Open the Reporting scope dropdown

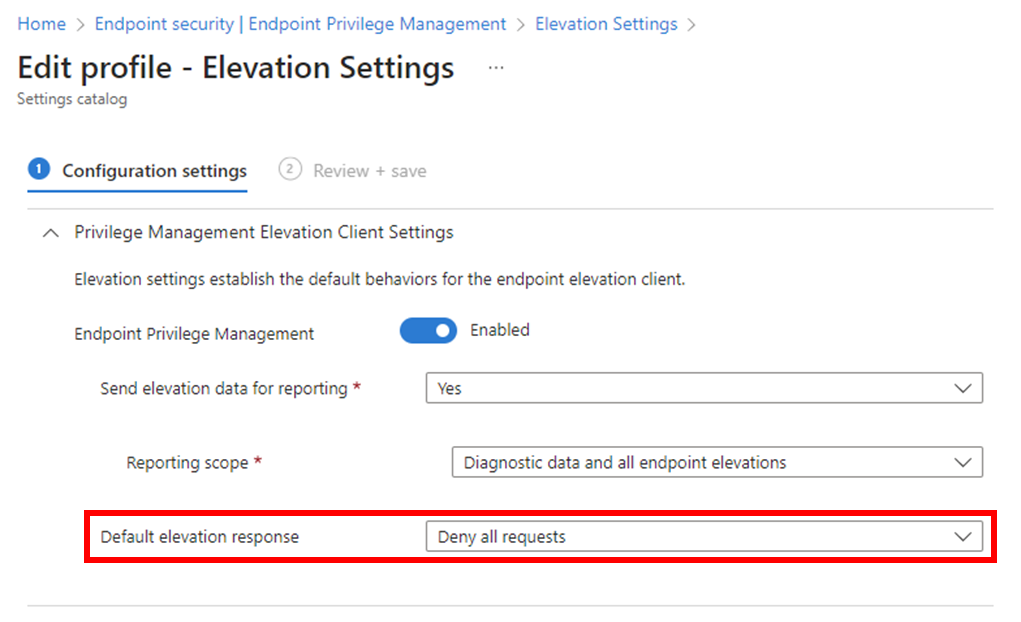pos(716,462)
